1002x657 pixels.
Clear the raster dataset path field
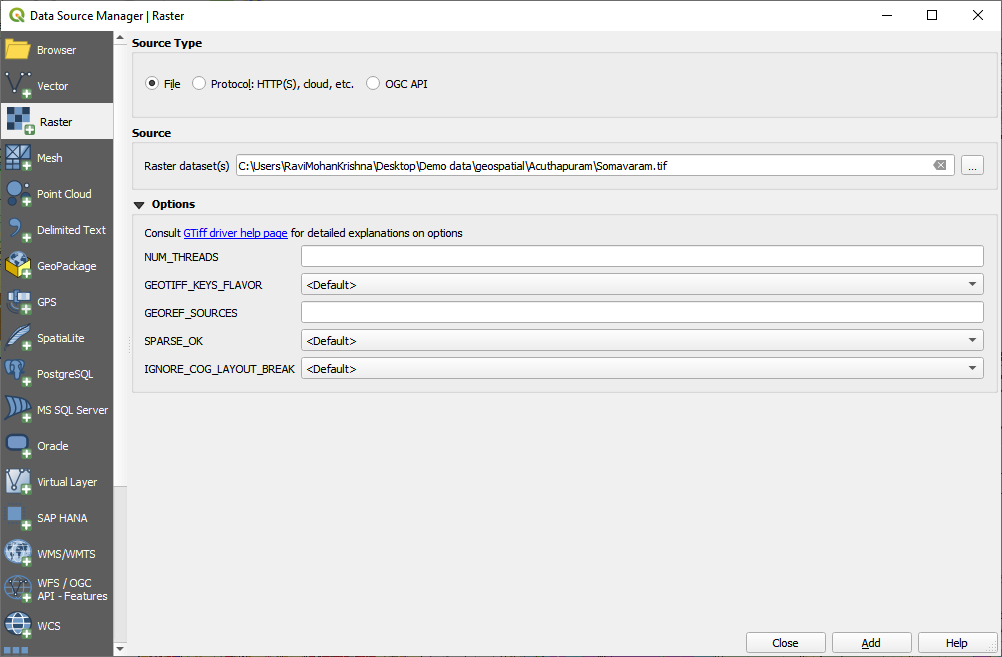click(x=939, y=166)
